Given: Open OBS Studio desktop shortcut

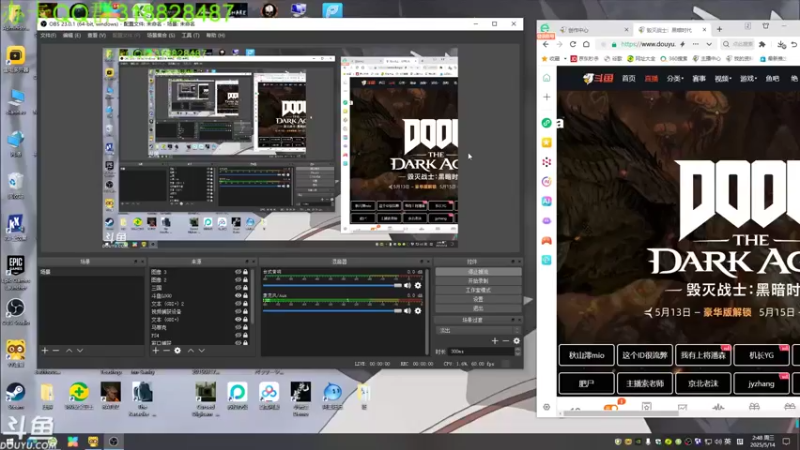Looking at the screenshot, I should [x=16, y=311].
